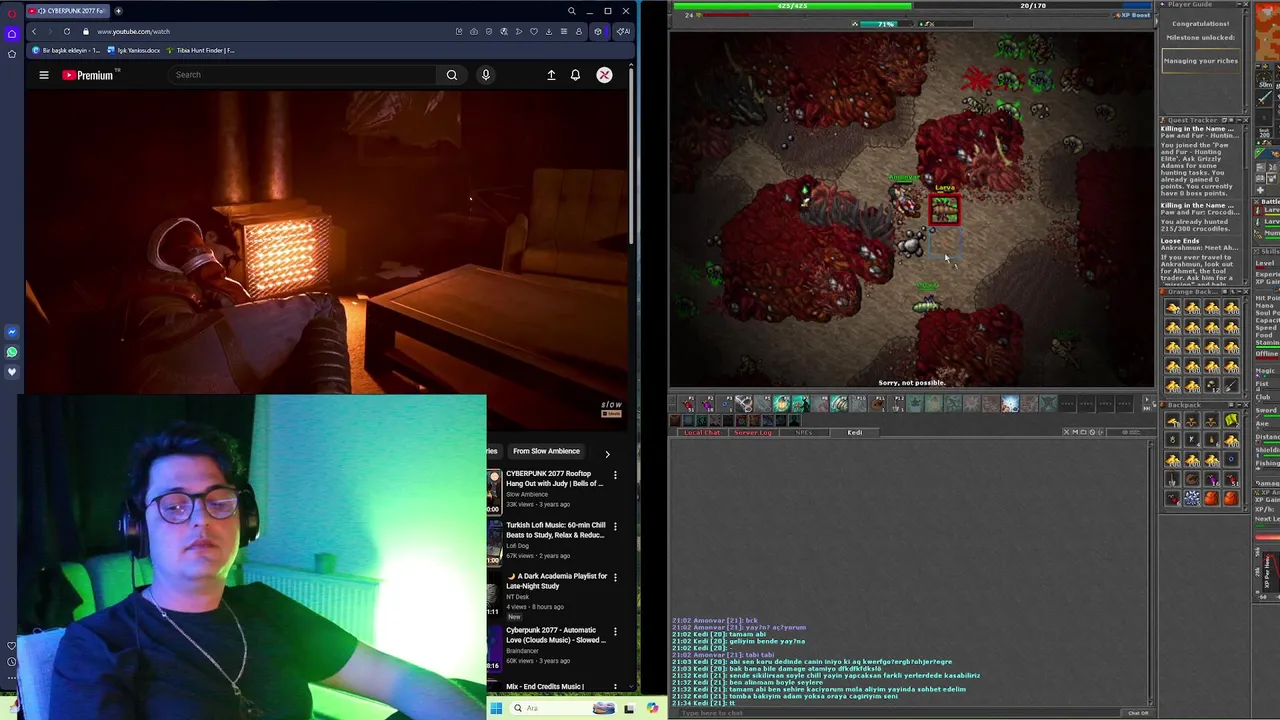Close the Player Guide panel

[x=1244, y=5]
